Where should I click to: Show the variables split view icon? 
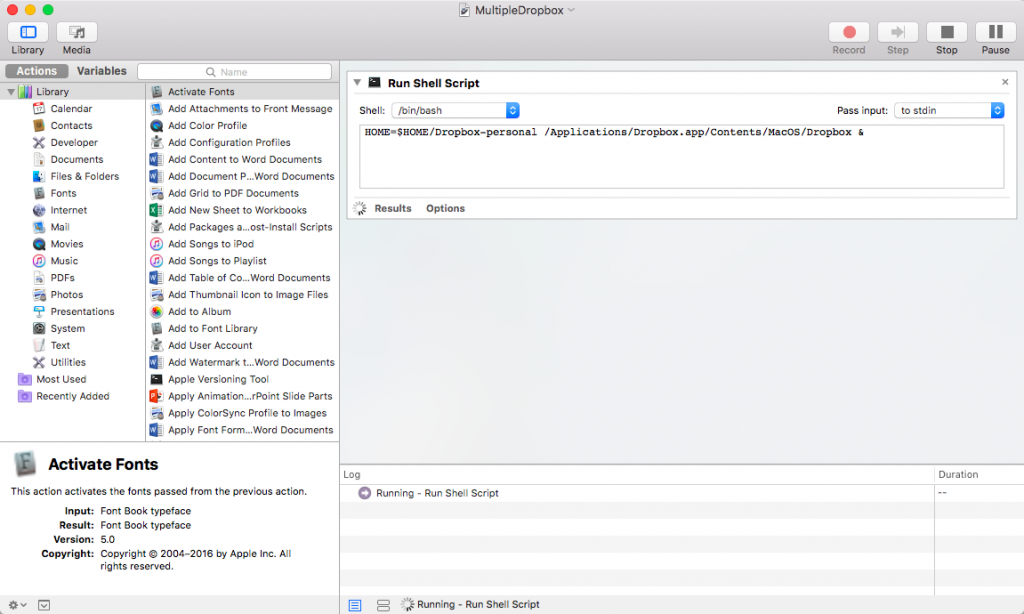383,606
